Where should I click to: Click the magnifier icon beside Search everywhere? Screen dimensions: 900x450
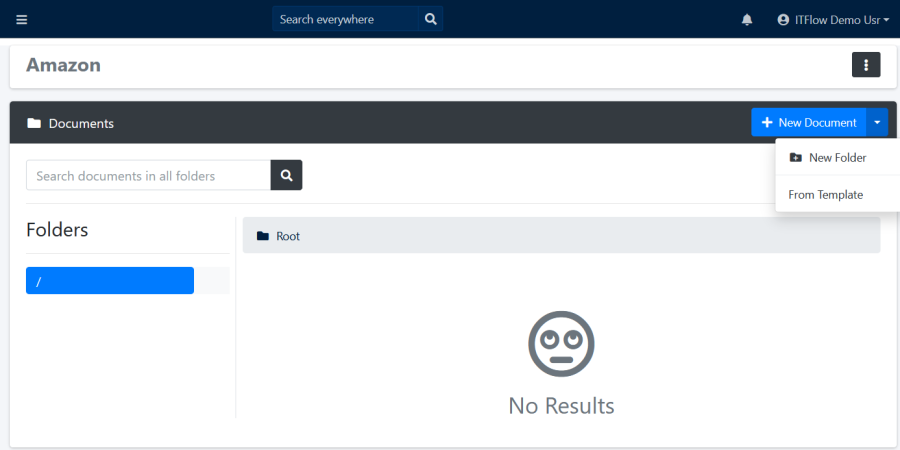point(430,19)
